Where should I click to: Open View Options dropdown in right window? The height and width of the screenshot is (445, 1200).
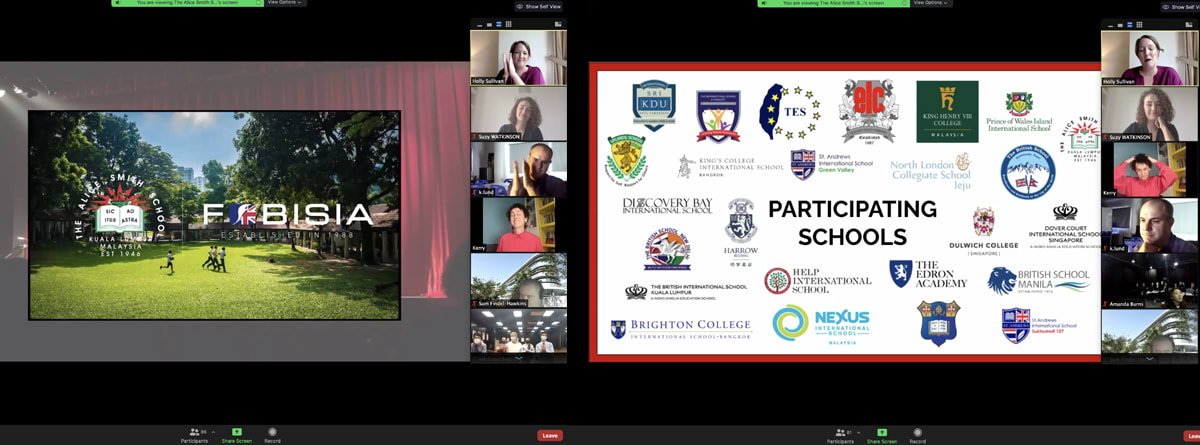pos(931,3)
